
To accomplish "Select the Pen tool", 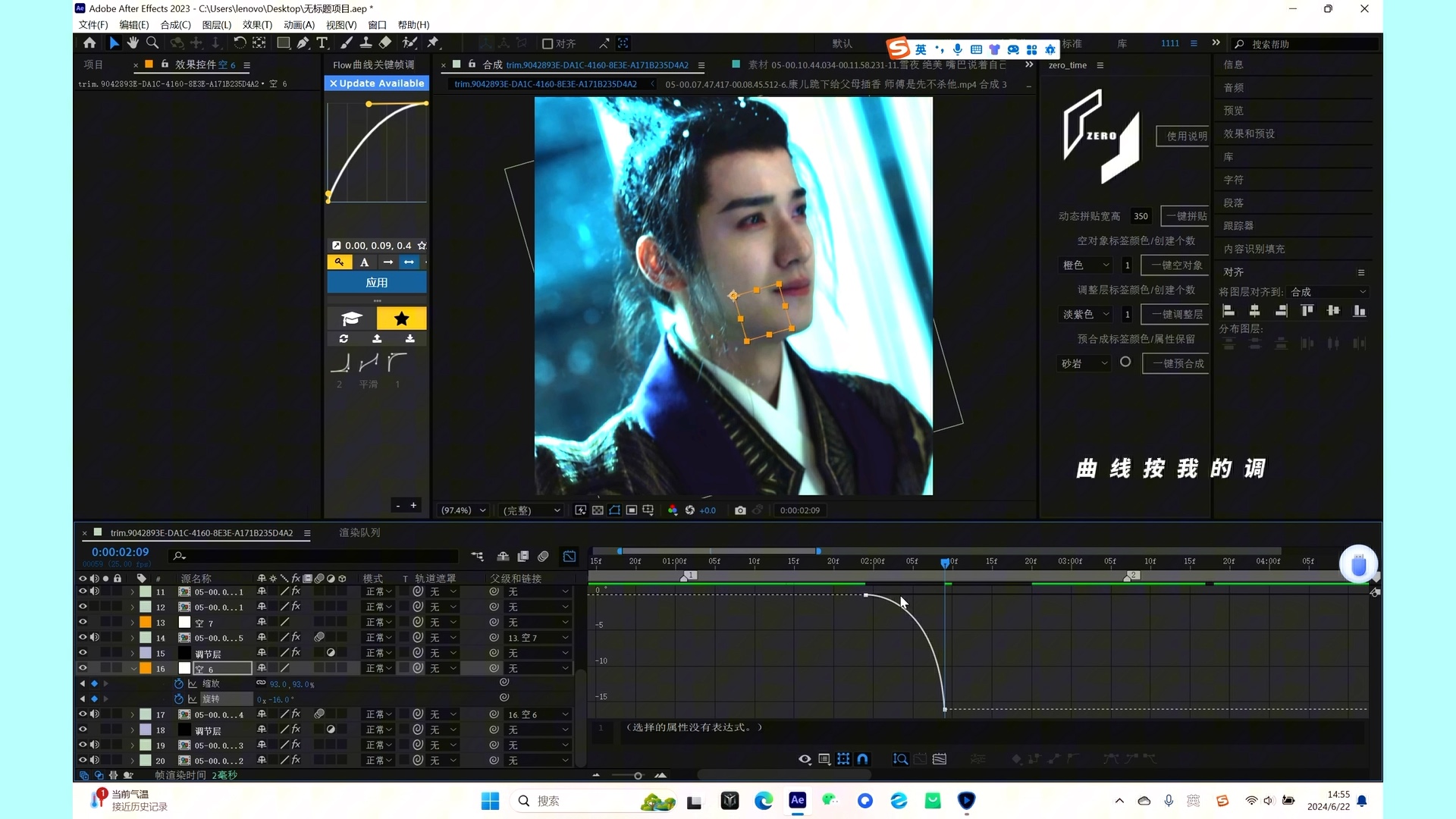I will (303, 43).
